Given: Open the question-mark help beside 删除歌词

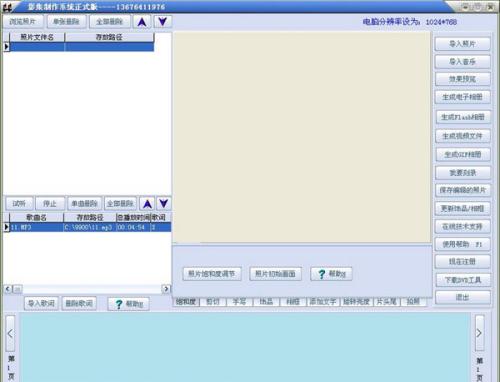Looking at the screenshot, I should [x=128, y=304].
